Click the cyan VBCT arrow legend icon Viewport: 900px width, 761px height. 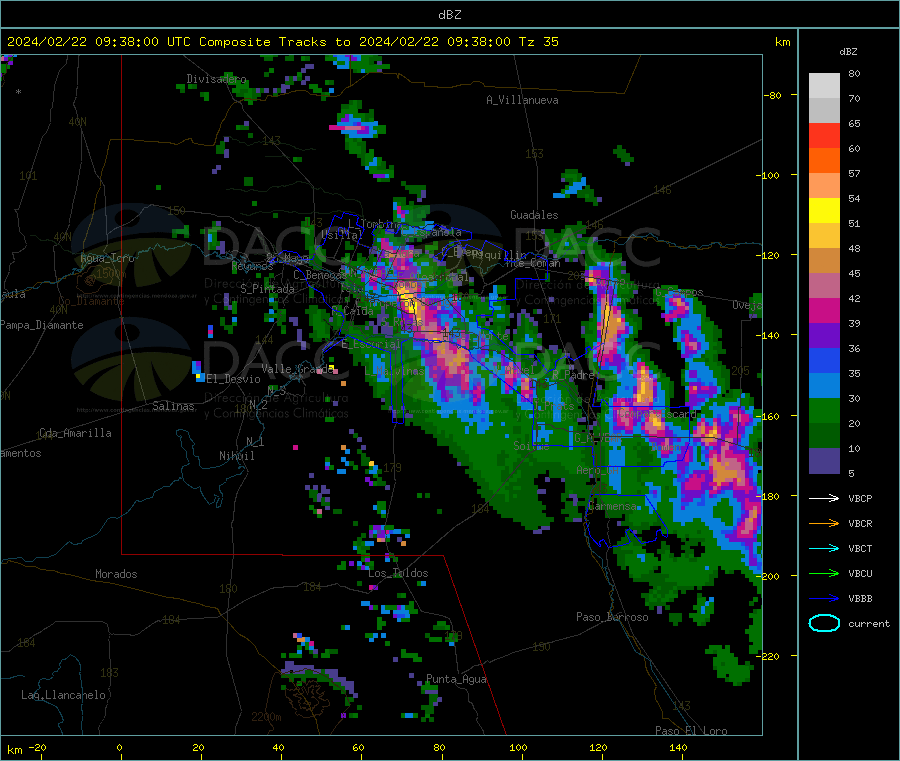tap(824, 548)
